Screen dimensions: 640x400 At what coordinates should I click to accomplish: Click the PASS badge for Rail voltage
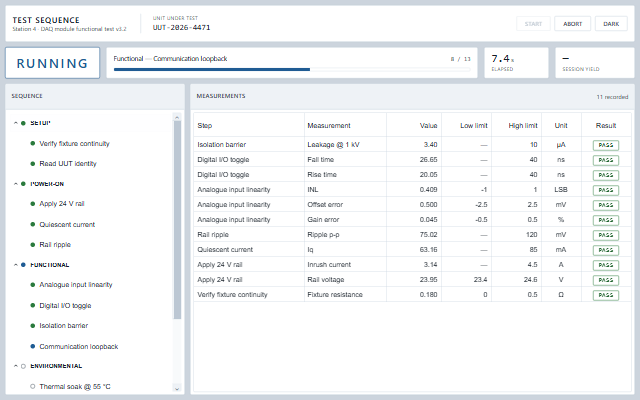606,280
